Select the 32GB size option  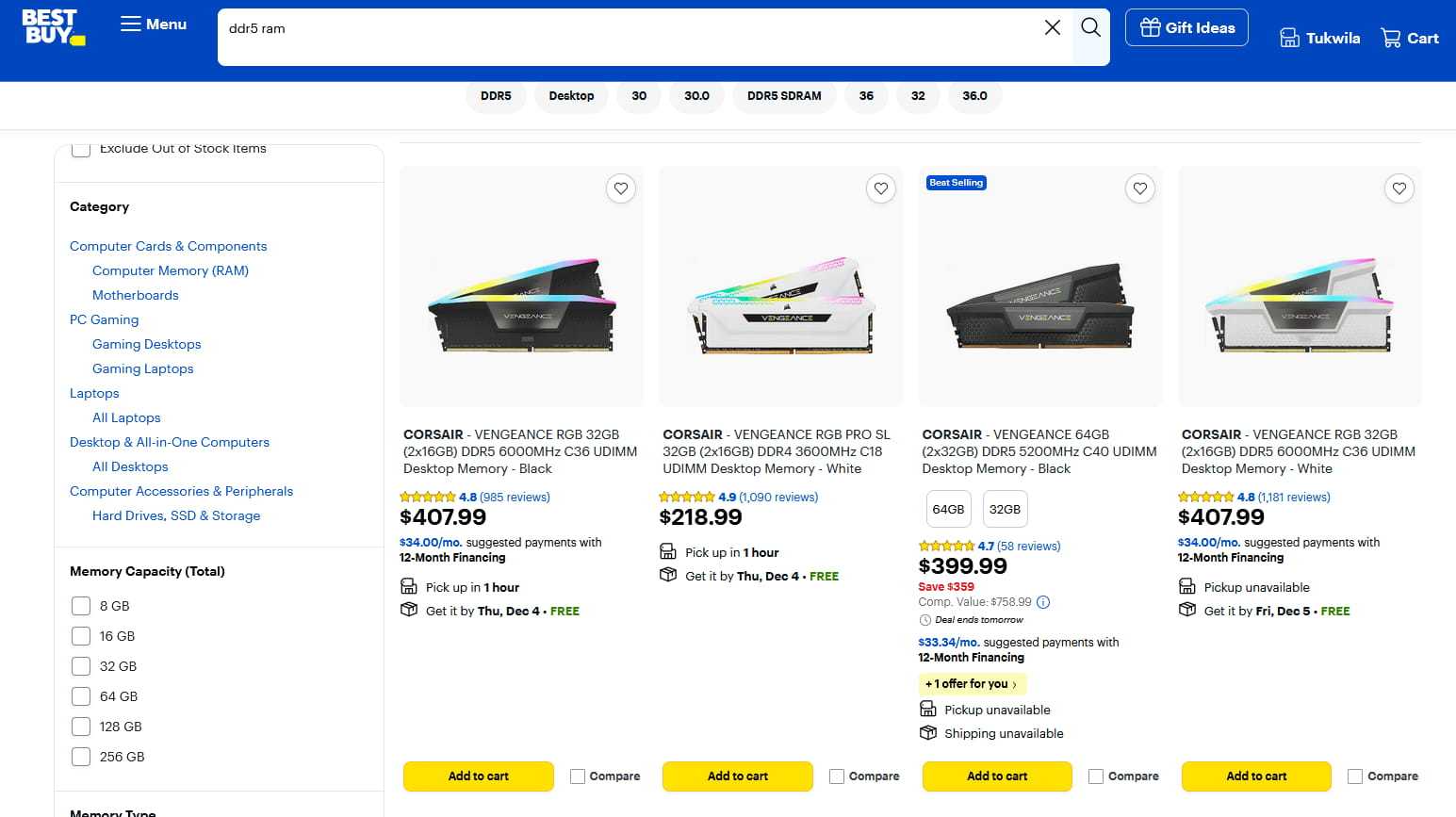1005,509
